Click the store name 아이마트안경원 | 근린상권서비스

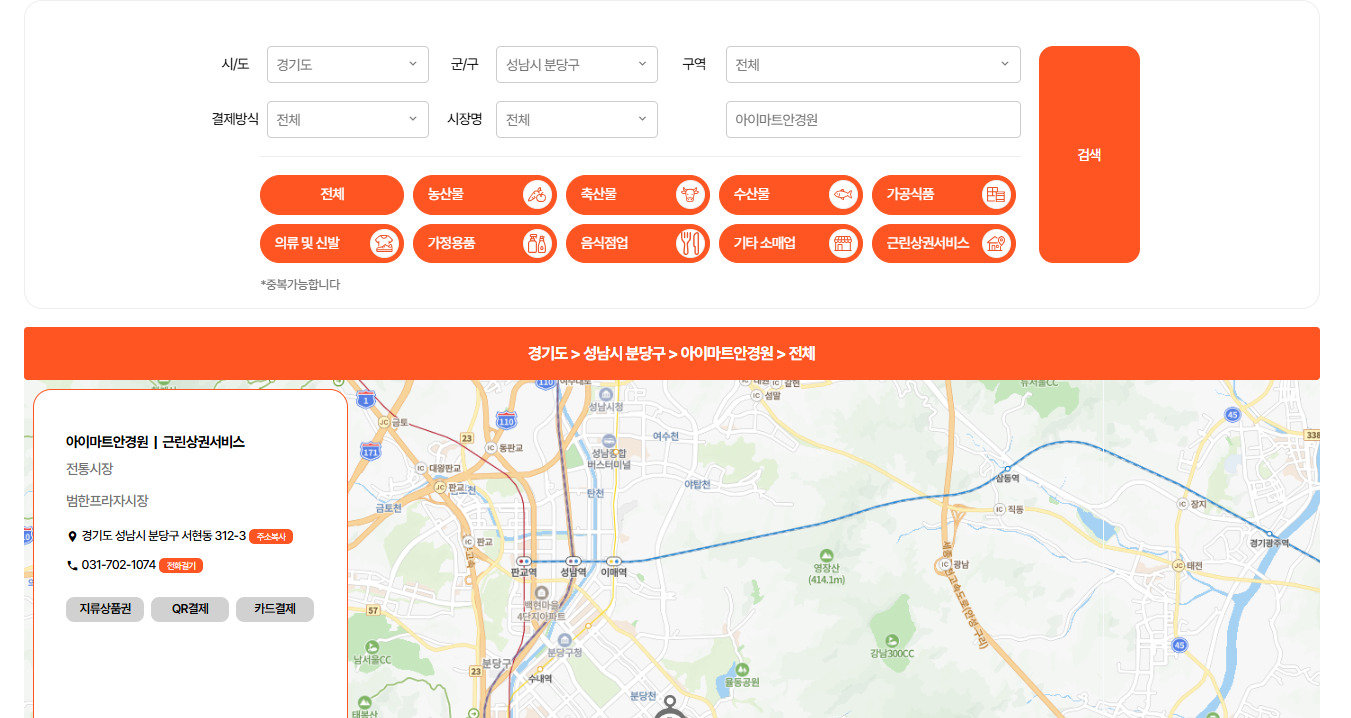[x=156, y=441]
